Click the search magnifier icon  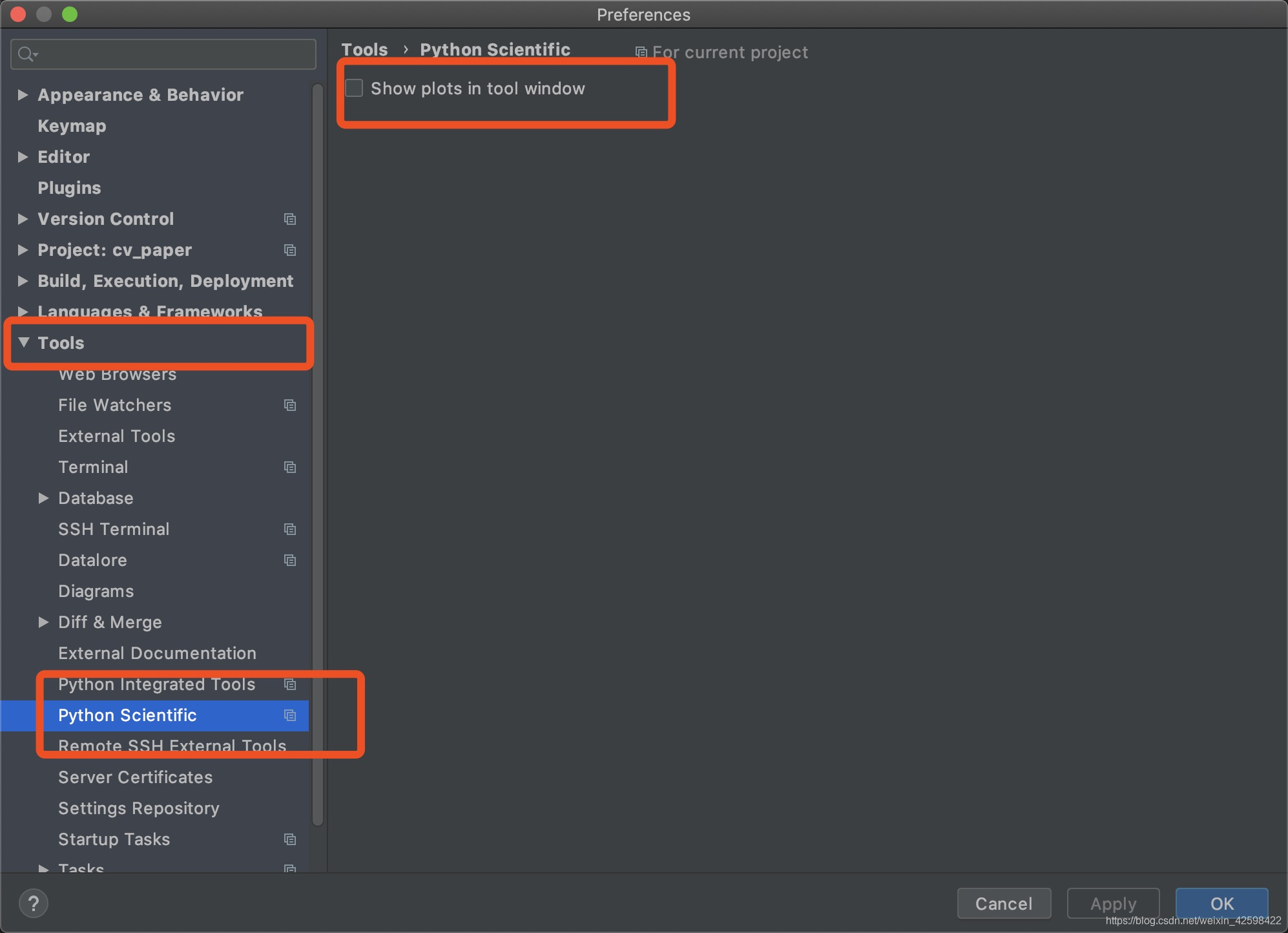tap(26, 54)
